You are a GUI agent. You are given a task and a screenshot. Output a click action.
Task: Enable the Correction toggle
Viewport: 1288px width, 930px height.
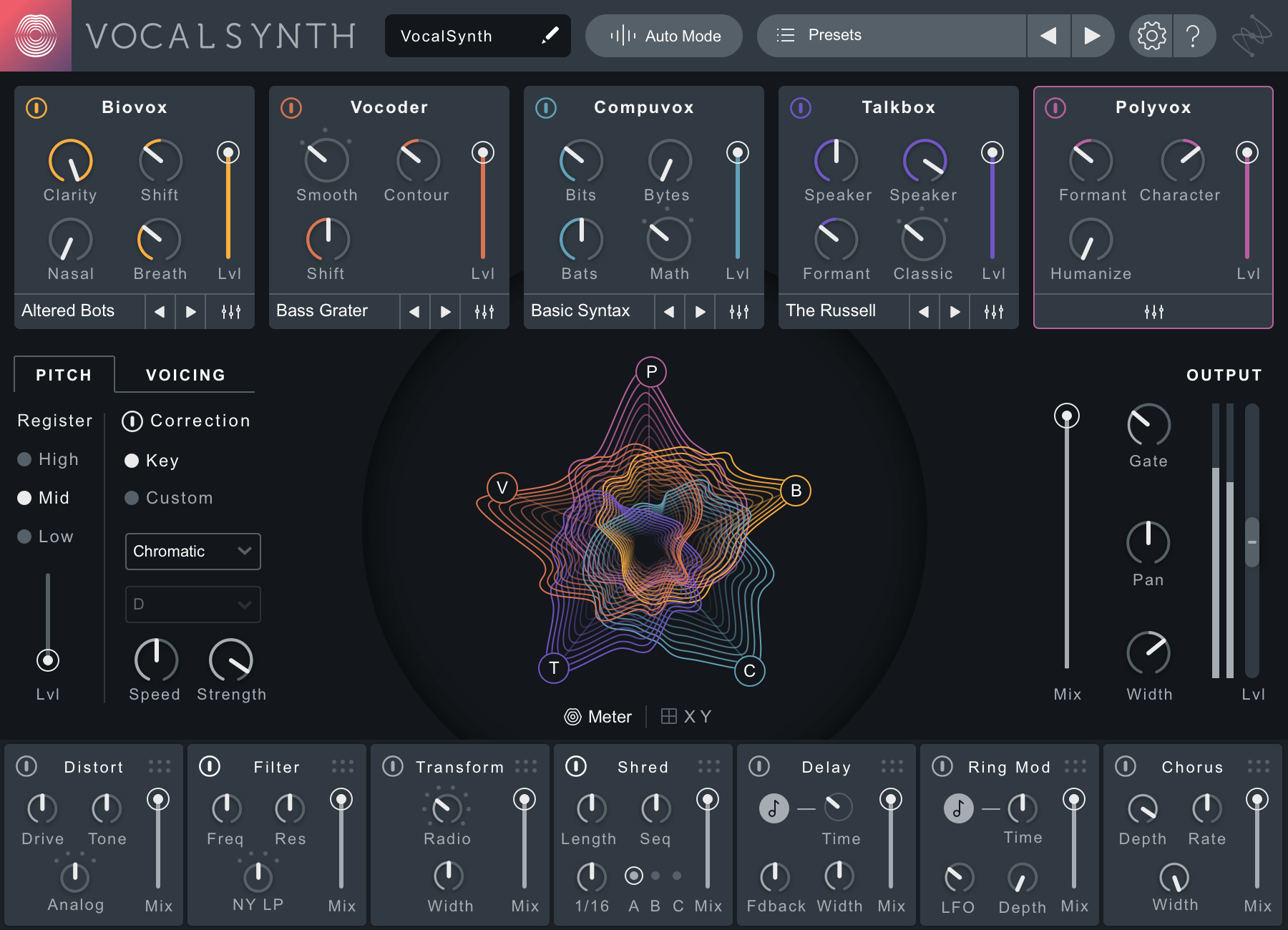(x=132, y=421)
